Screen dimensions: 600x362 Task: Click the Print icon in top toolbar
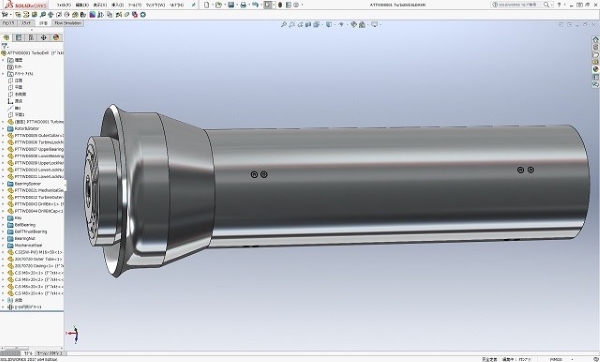coord(243,5)
